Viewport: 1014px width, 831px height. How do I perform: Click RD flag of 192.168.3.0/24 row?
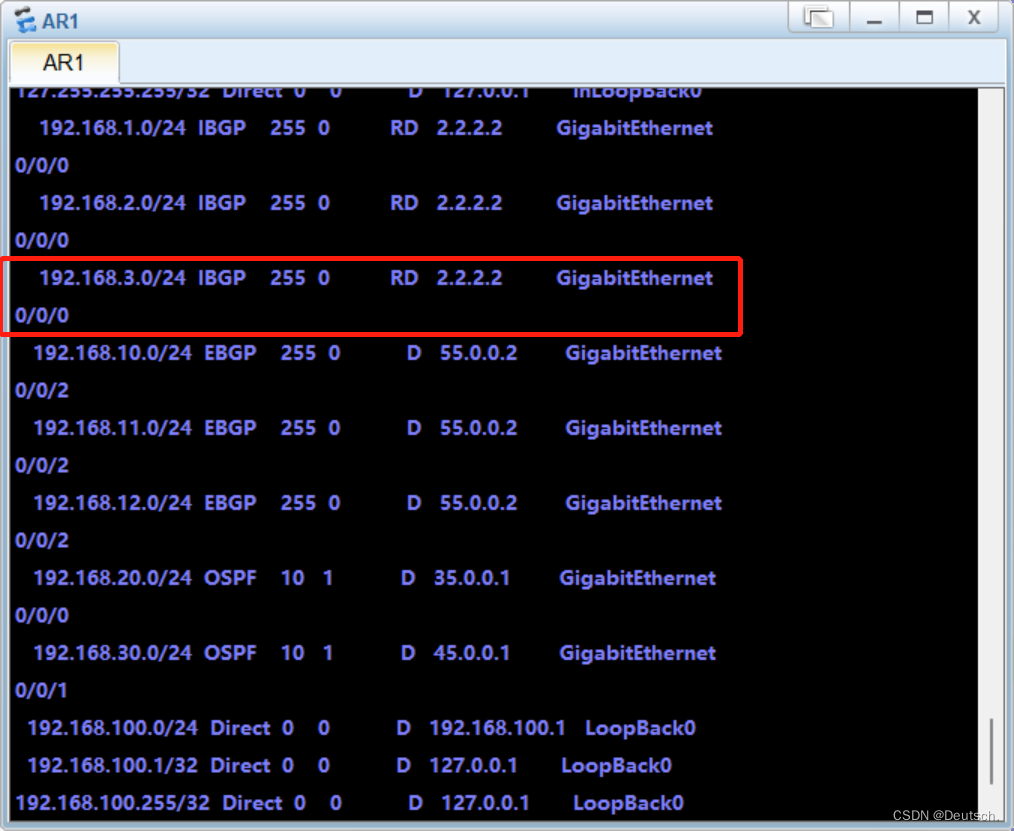tap(404, 278)
